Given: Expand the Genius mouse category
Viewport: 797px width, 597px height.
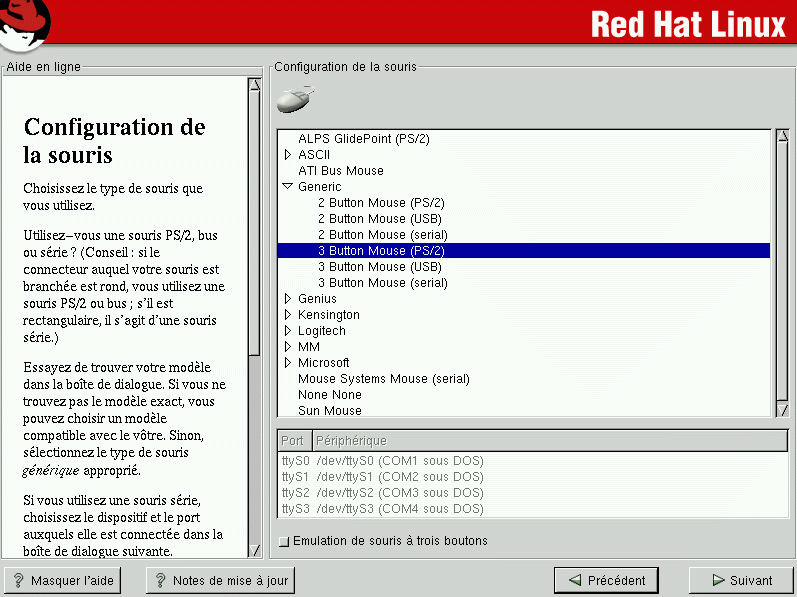Looking at the screenshot, I should point(288,299).
